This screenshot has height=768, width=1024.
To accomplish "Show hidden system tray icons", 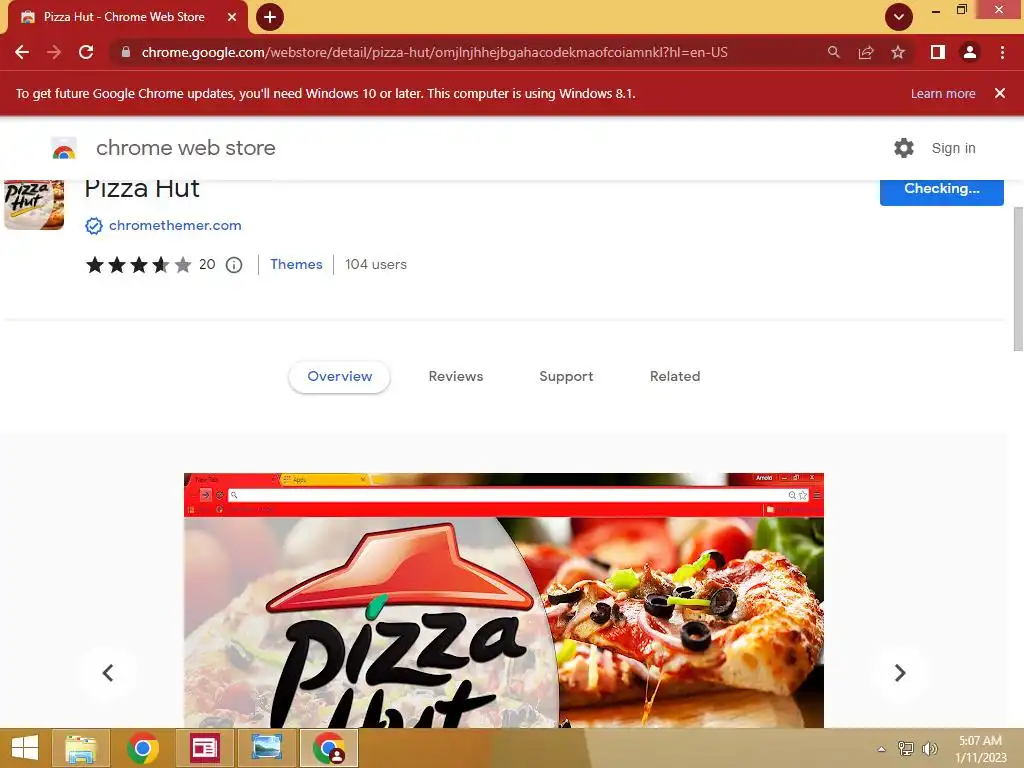I will tap(882, 749).
